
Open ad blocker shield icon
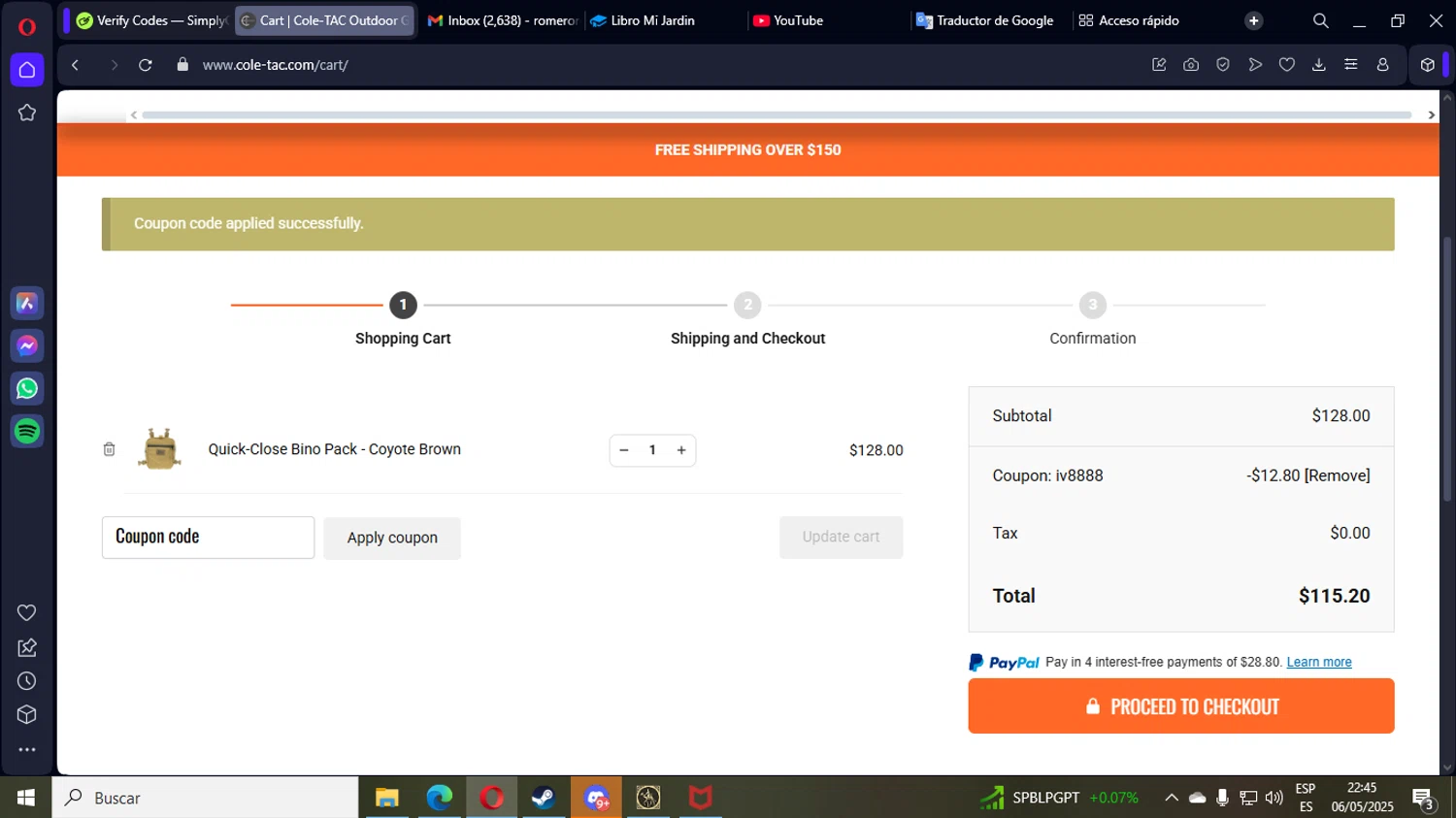click(x=1223, y=65)
